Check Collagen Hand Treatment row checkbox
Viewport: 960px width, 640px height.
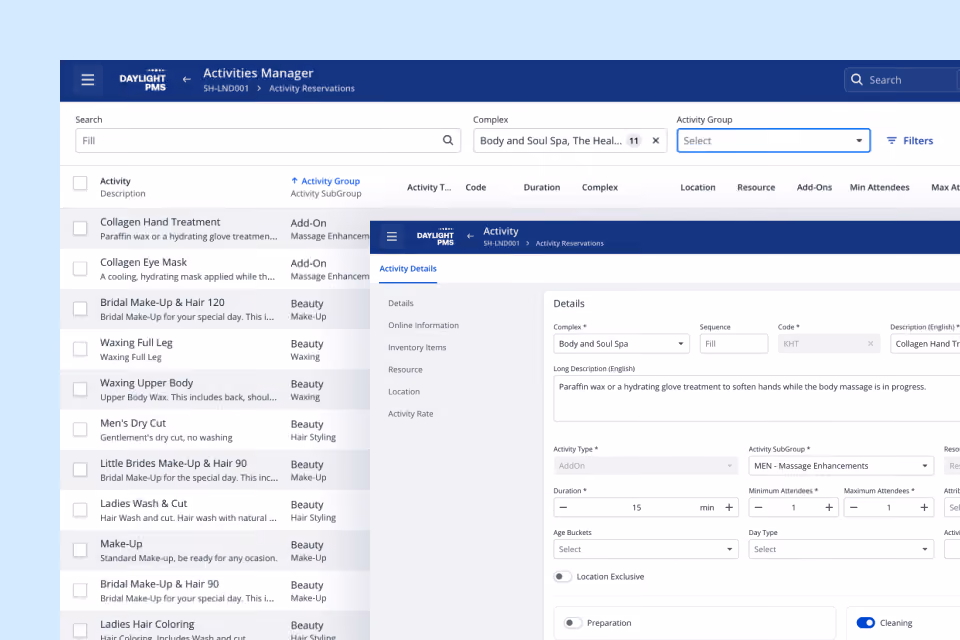tap(80, 228)
